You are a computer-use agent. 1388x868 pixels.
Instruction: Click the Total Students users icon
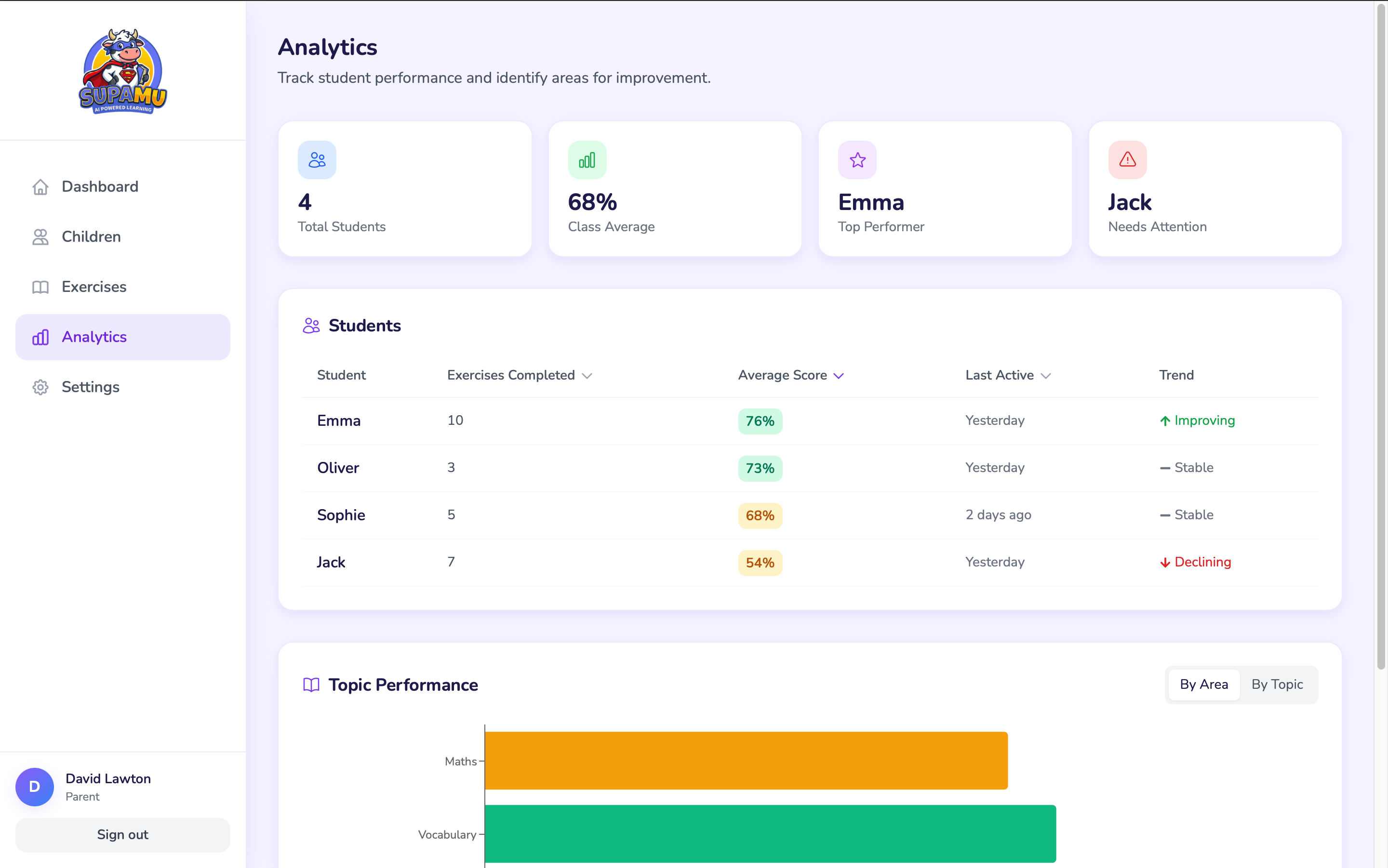(x=317, y=159)
